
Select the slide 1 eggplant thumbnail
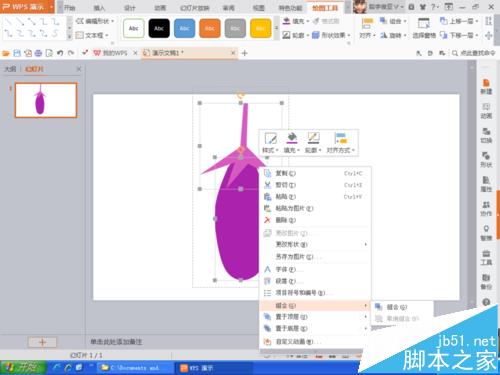pos(46,100)
